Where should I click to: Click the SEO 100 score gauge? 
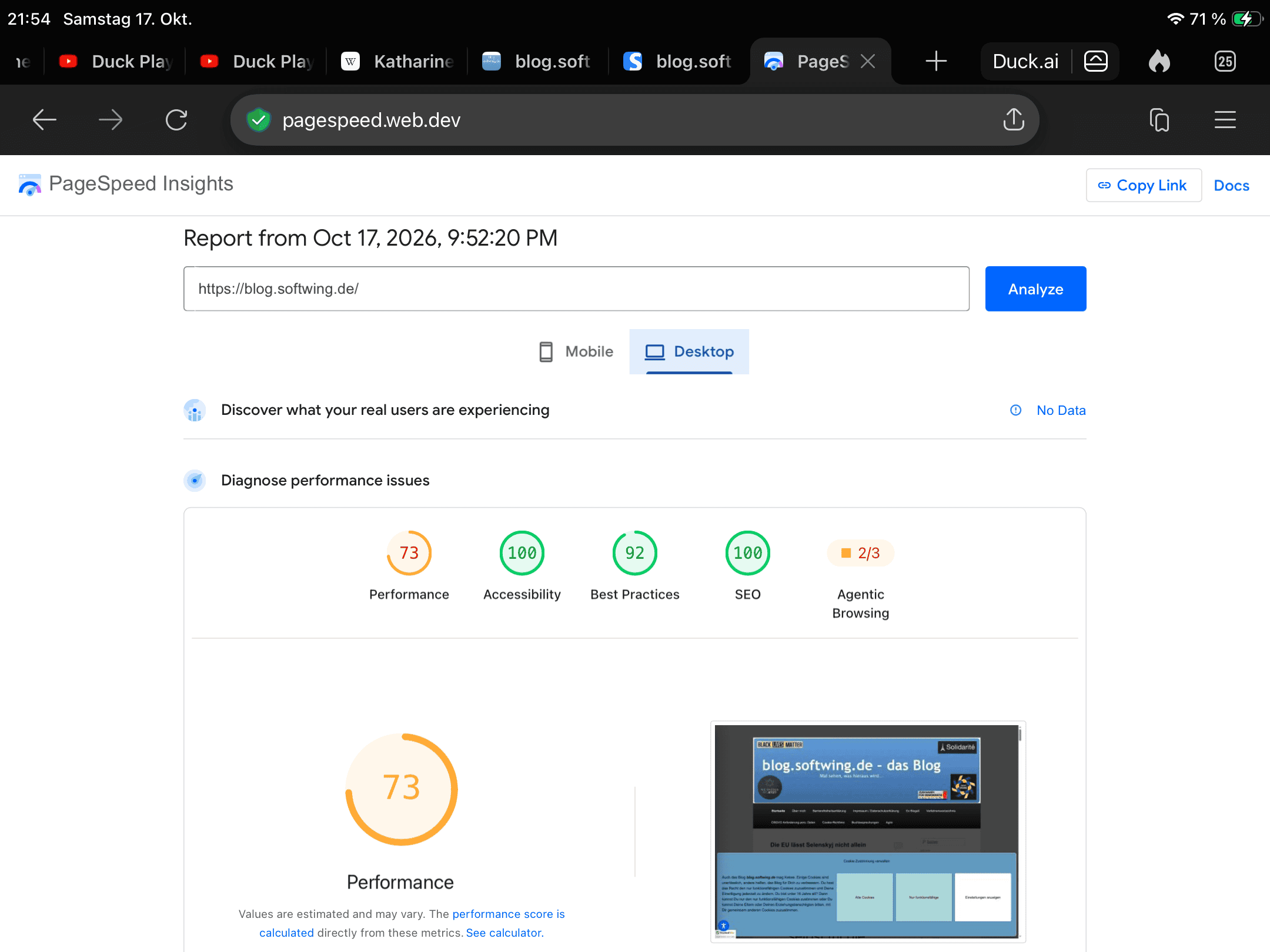tap(748, 553)
